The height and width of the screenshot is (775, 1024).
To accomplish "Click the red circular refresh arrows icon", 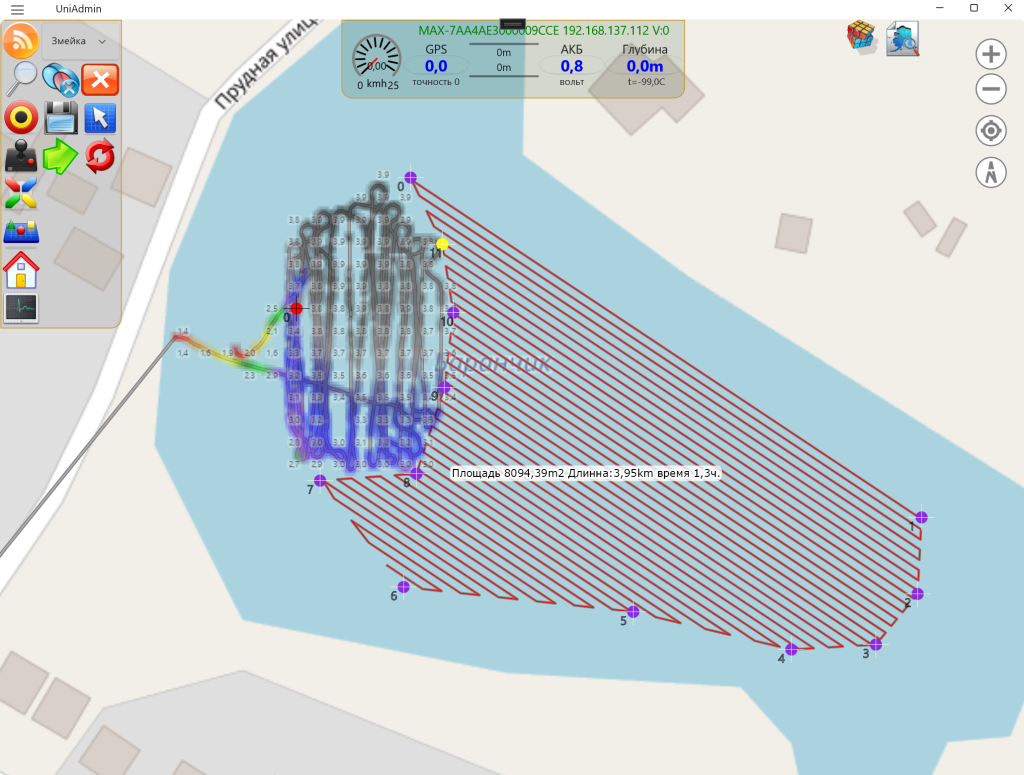I will click(x=100, y=156).
